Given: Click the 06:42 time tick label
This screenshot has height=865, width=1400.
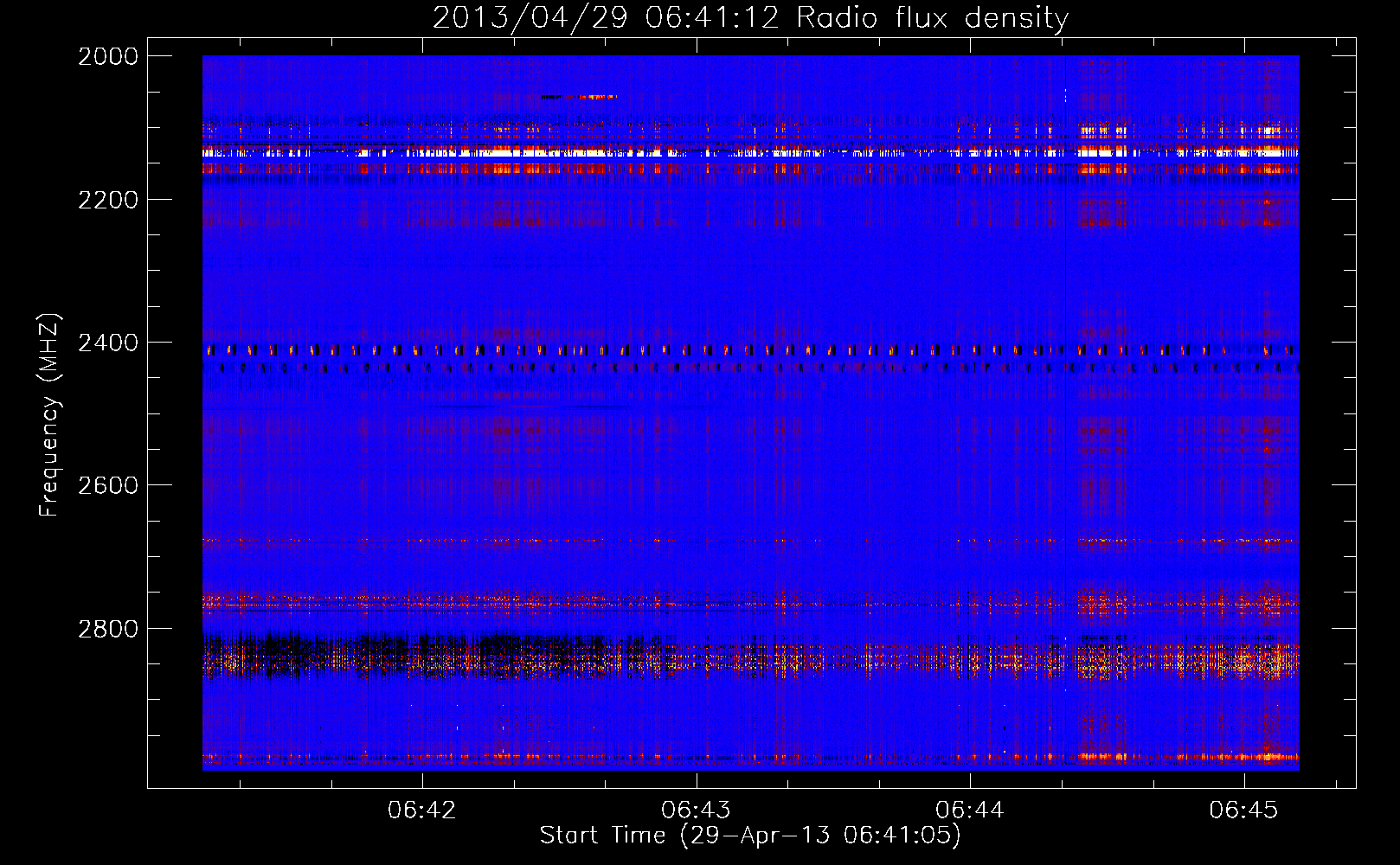Looking at the screenshot, I should click(422, 810).
